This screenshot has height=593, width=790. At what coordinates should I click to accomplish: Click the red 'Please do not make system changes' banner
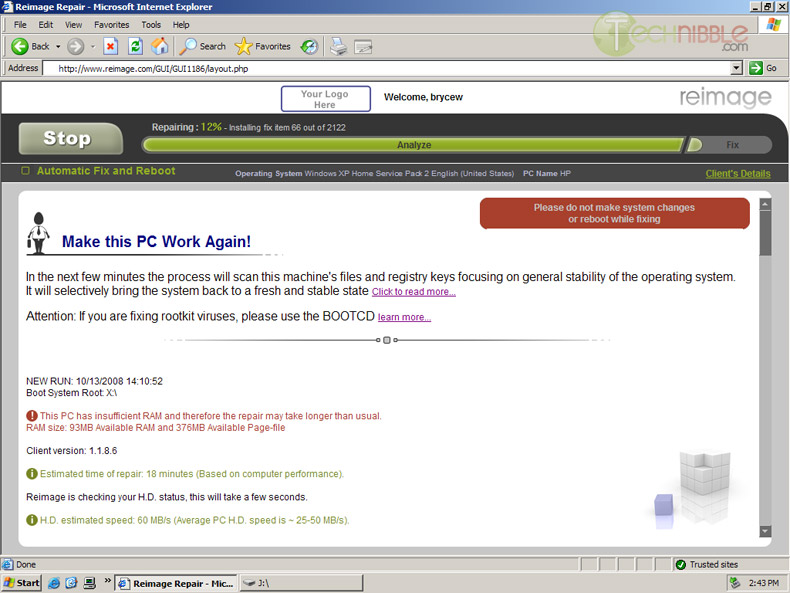click(x=614, y=213)
